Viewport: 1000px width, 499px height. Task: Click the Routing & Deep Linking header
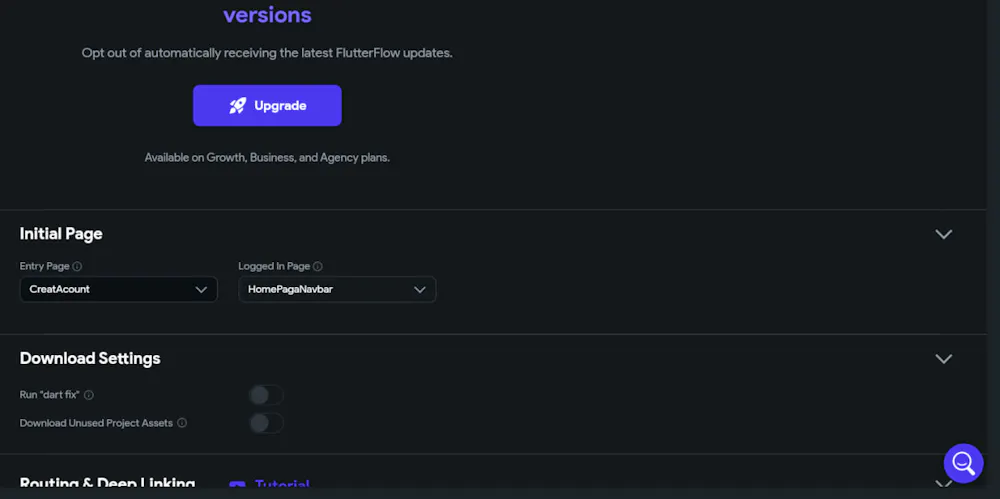point(107,485)
